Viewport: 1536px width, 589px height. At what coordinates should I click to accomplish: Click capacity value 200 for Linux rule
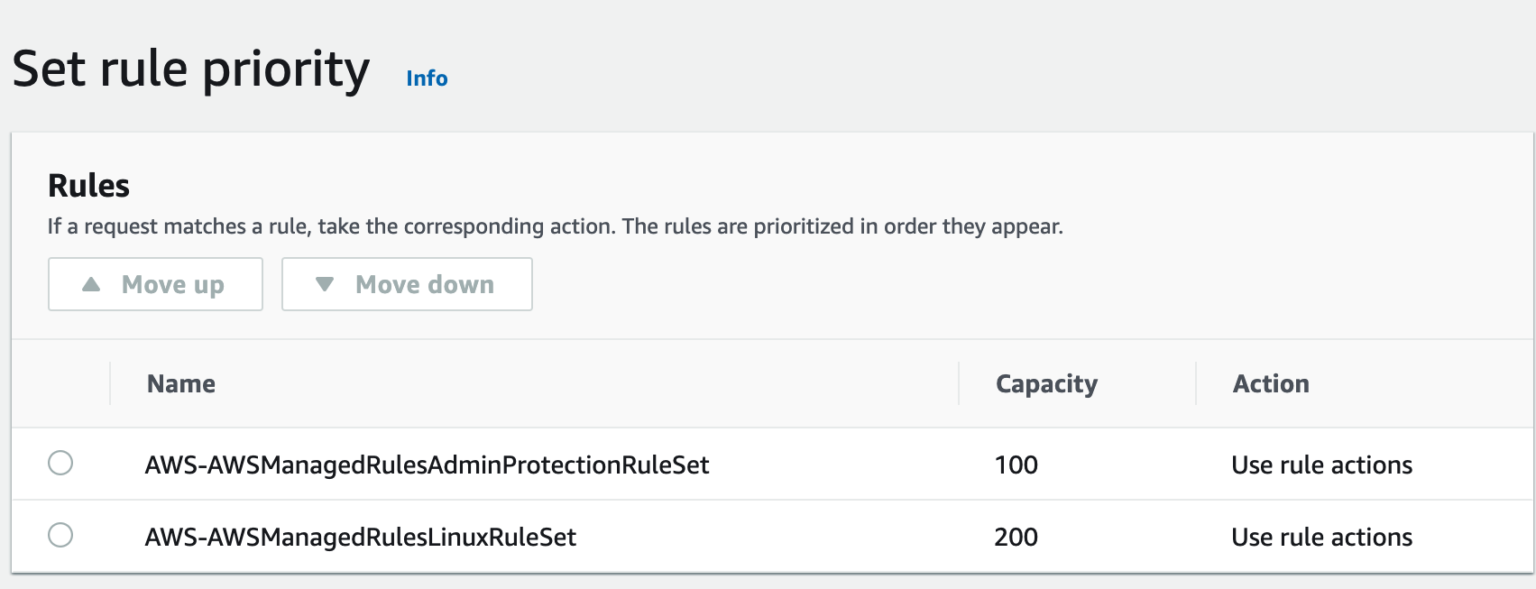tap(1016, 536)
